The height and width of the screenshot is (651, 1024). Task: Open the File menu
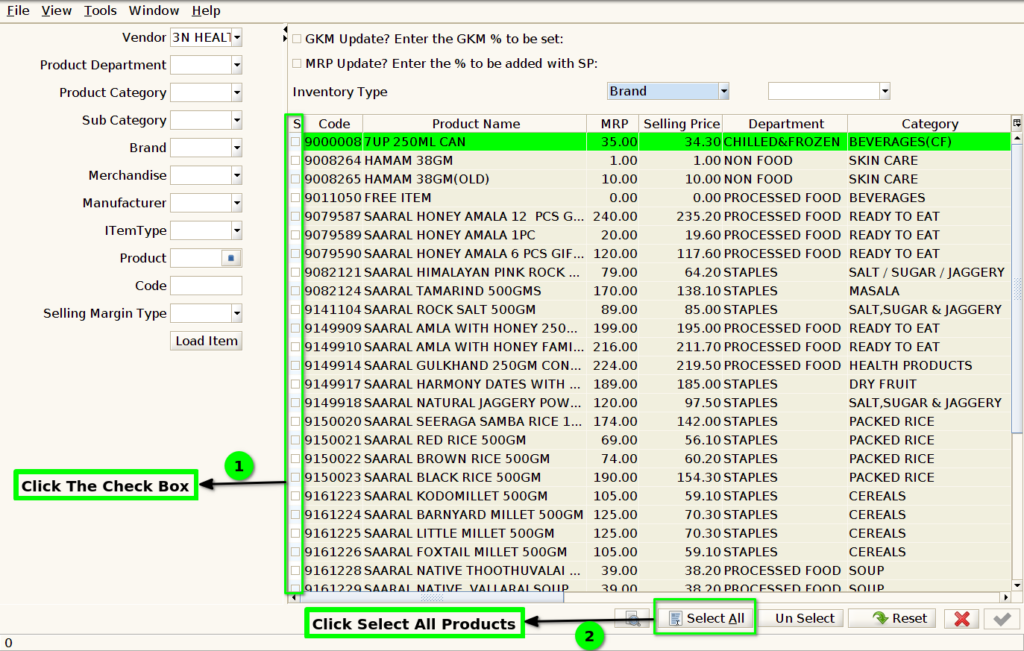tap(18, 10)
